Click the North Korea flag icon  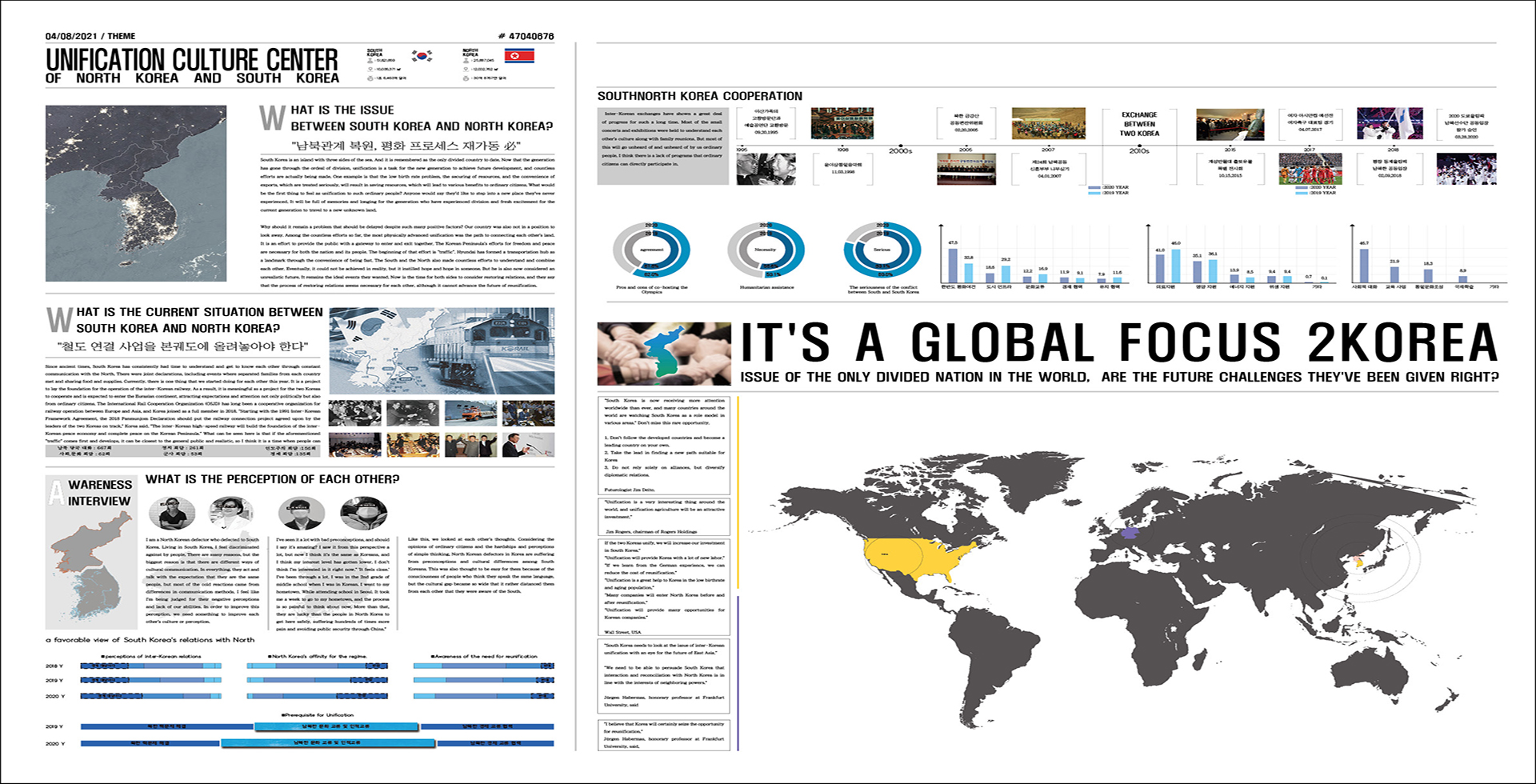519,55
